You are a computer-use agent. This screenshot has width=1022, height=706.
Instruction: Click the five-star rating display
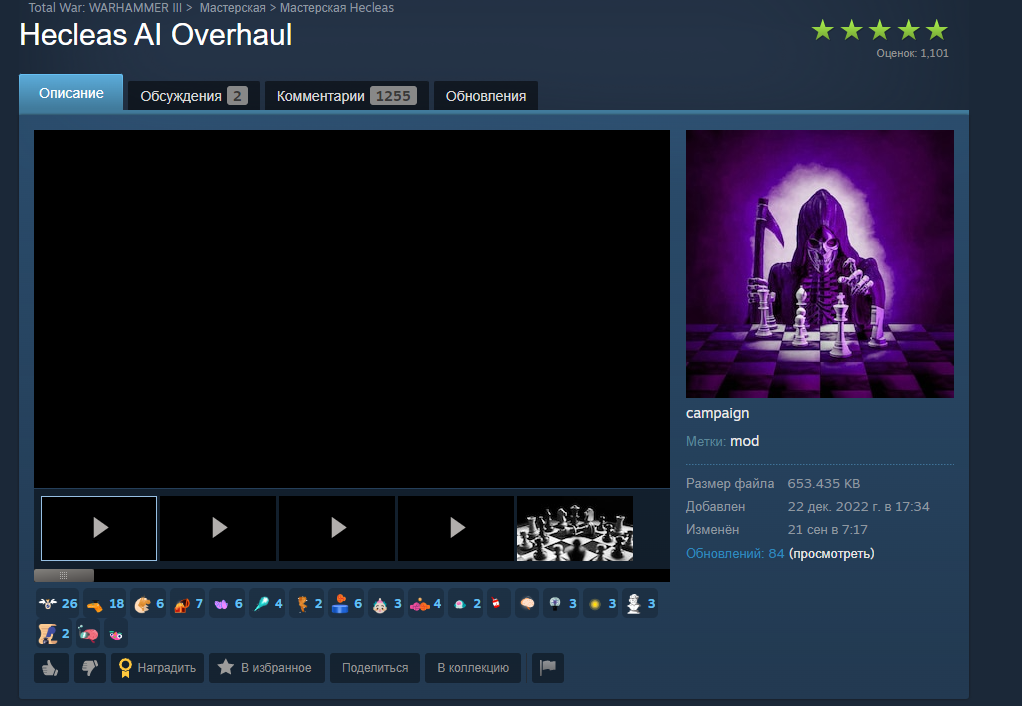[879, 30]
